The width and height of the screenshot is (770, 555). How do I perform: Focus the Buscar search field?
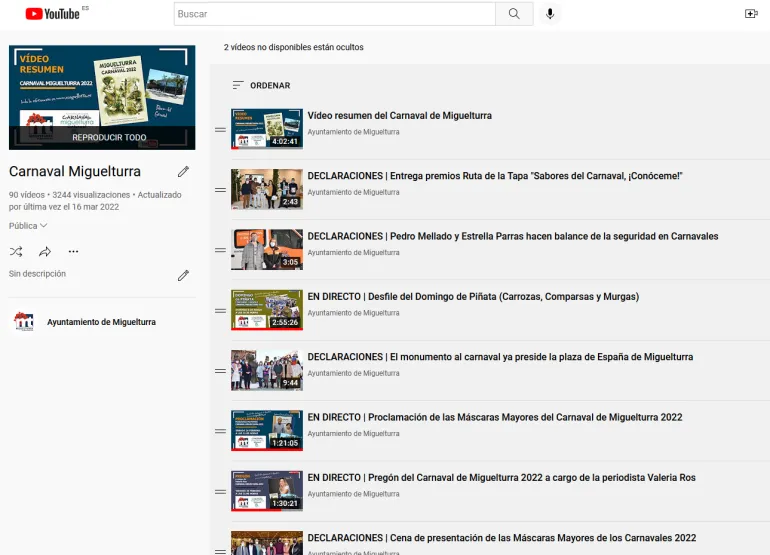pos(334,14)
